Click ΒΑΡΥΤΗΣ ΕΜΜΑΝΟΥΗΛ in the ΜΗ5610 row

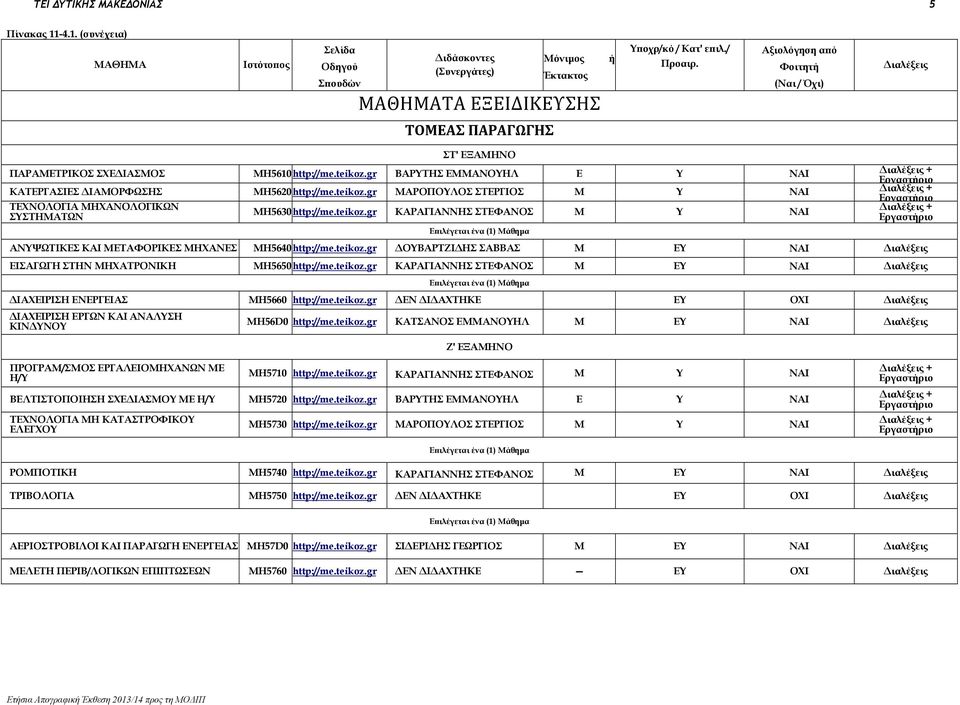click(456, 174)
